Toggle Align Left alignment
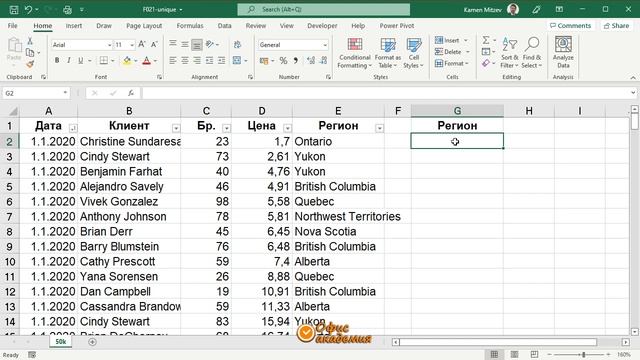Viewport: 640px width, 360px height. coord(173,60)
